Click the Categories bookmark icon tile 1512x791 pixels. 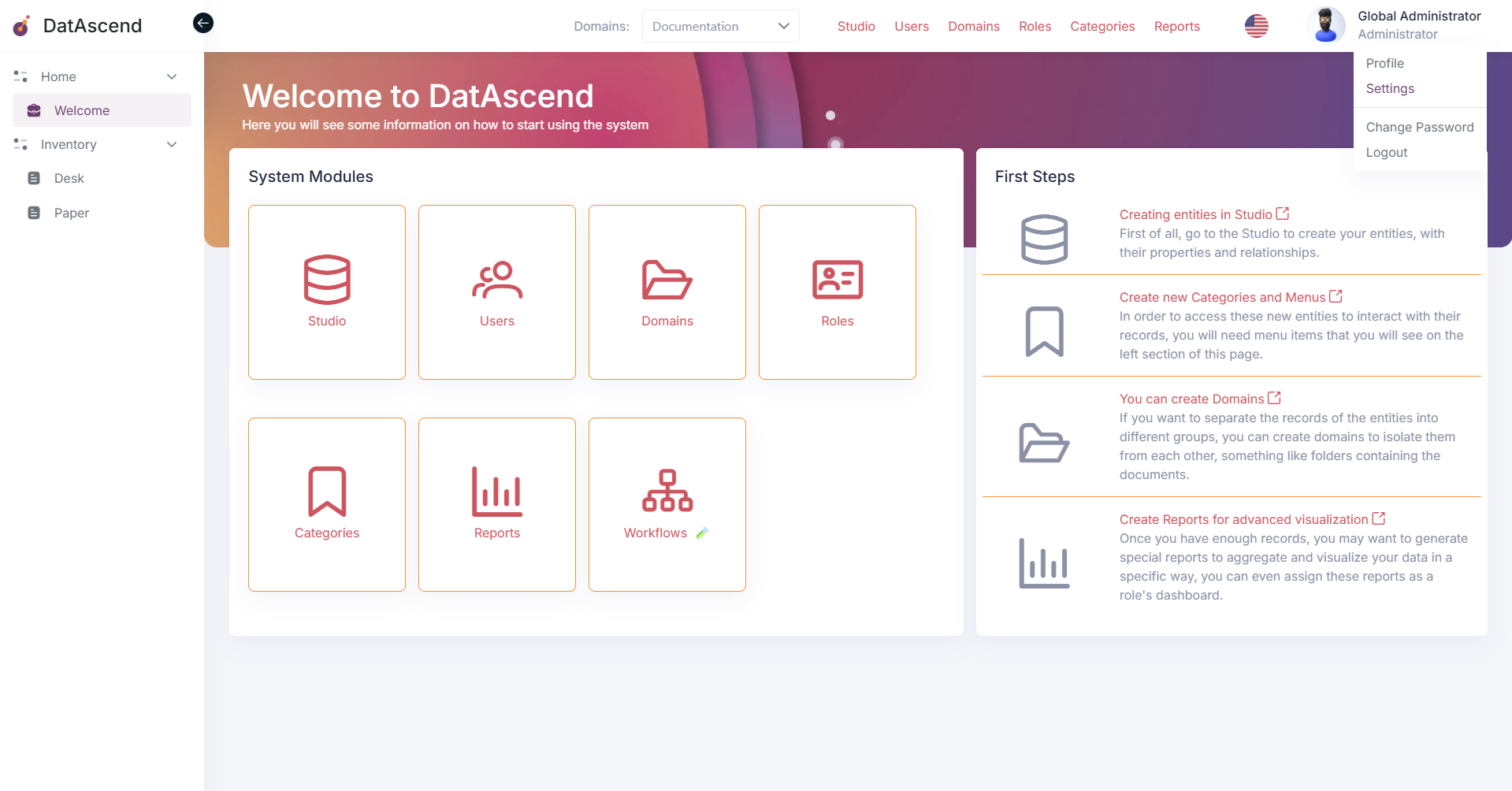tap(327, 492)
